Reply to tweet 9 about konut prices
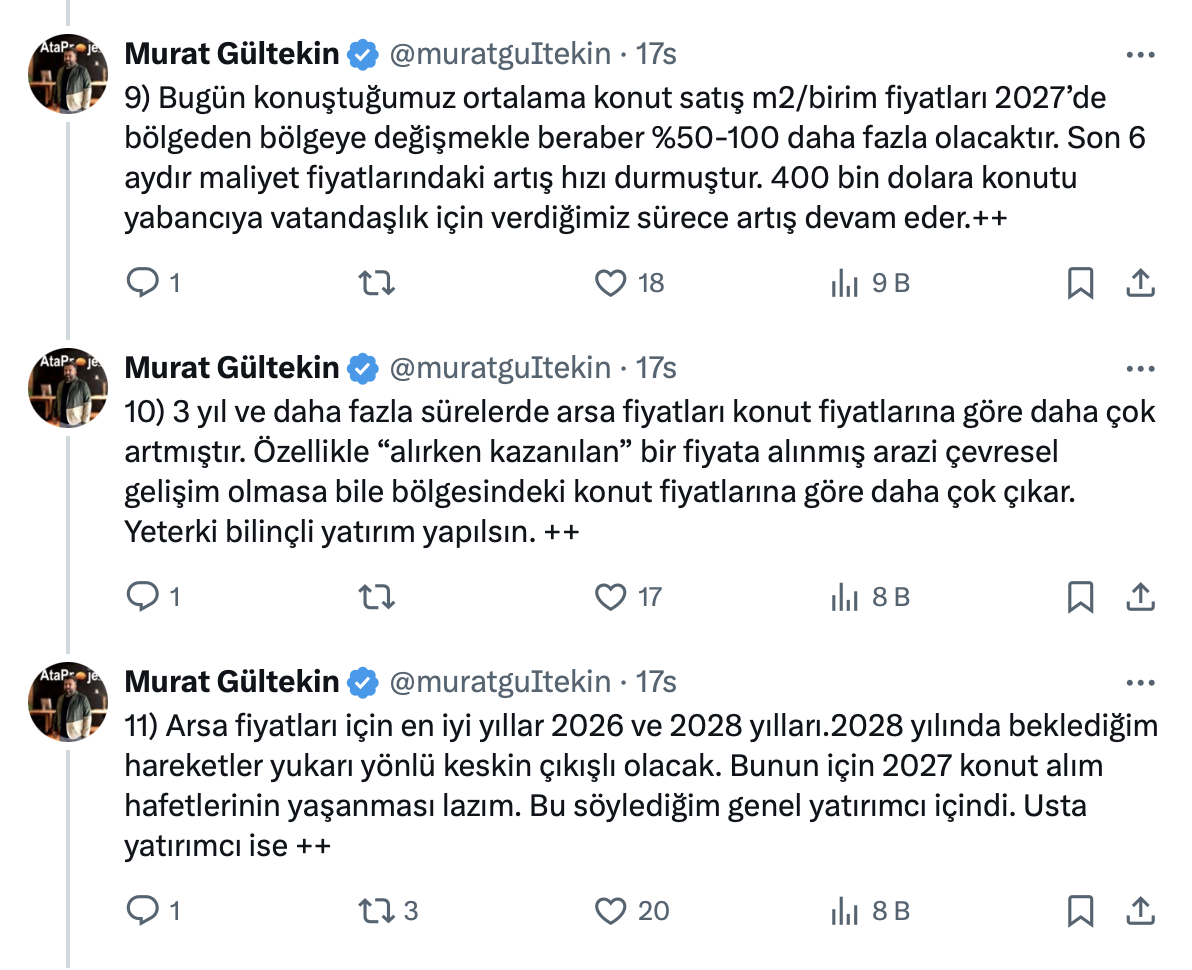1192x970 pixels. click(143, 284)
